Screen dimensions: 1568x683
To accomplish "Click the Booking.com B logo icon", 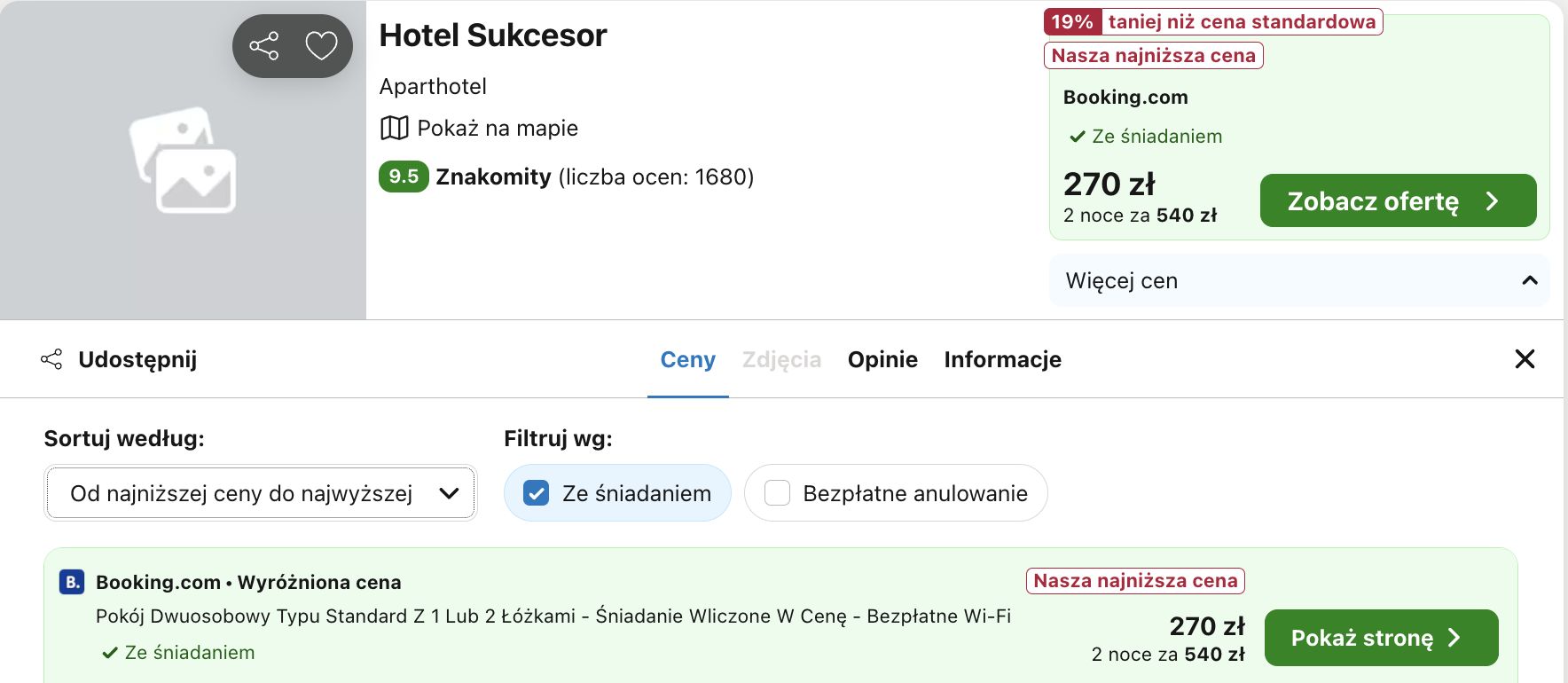I will [72, 582].
